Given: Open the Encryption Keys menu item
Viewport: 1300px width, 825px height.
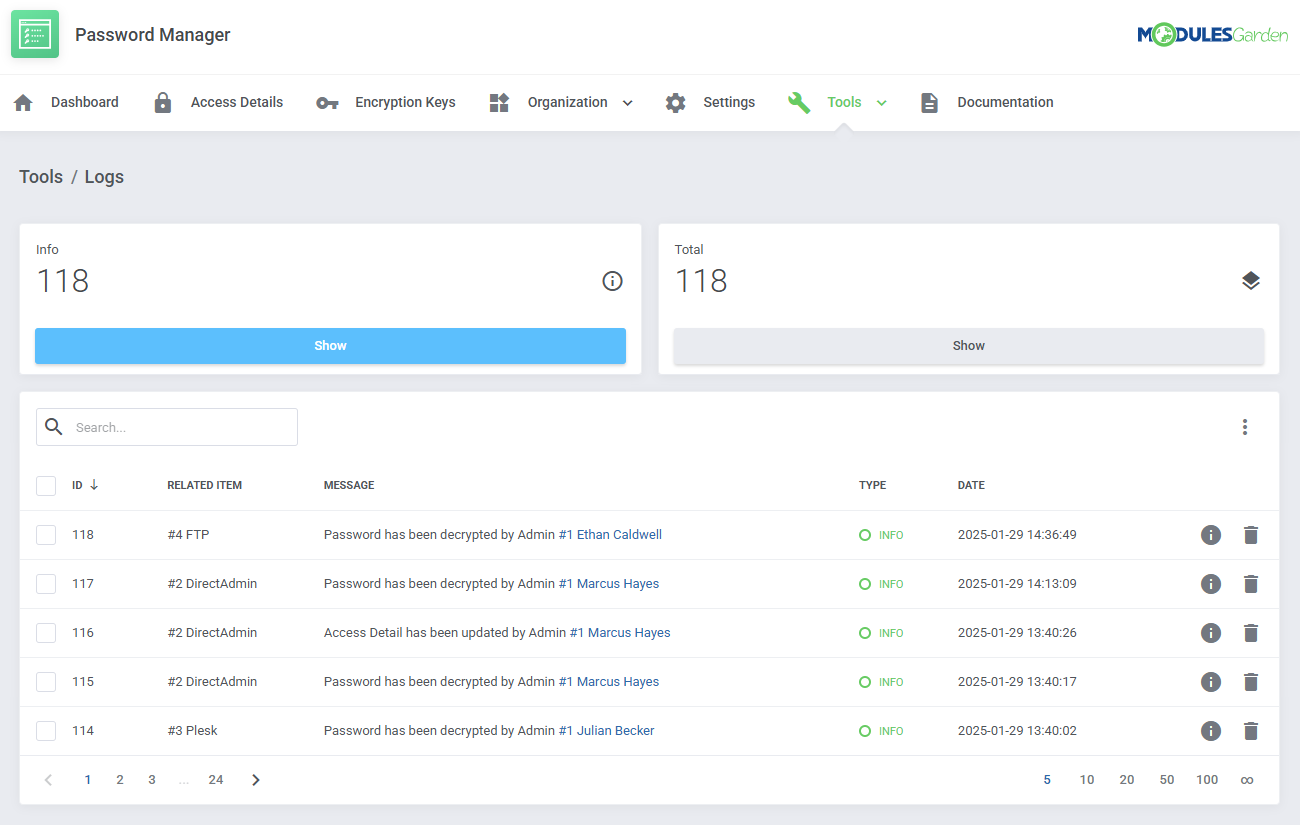Looking at the screenshot, I should (x=405, y=102).
